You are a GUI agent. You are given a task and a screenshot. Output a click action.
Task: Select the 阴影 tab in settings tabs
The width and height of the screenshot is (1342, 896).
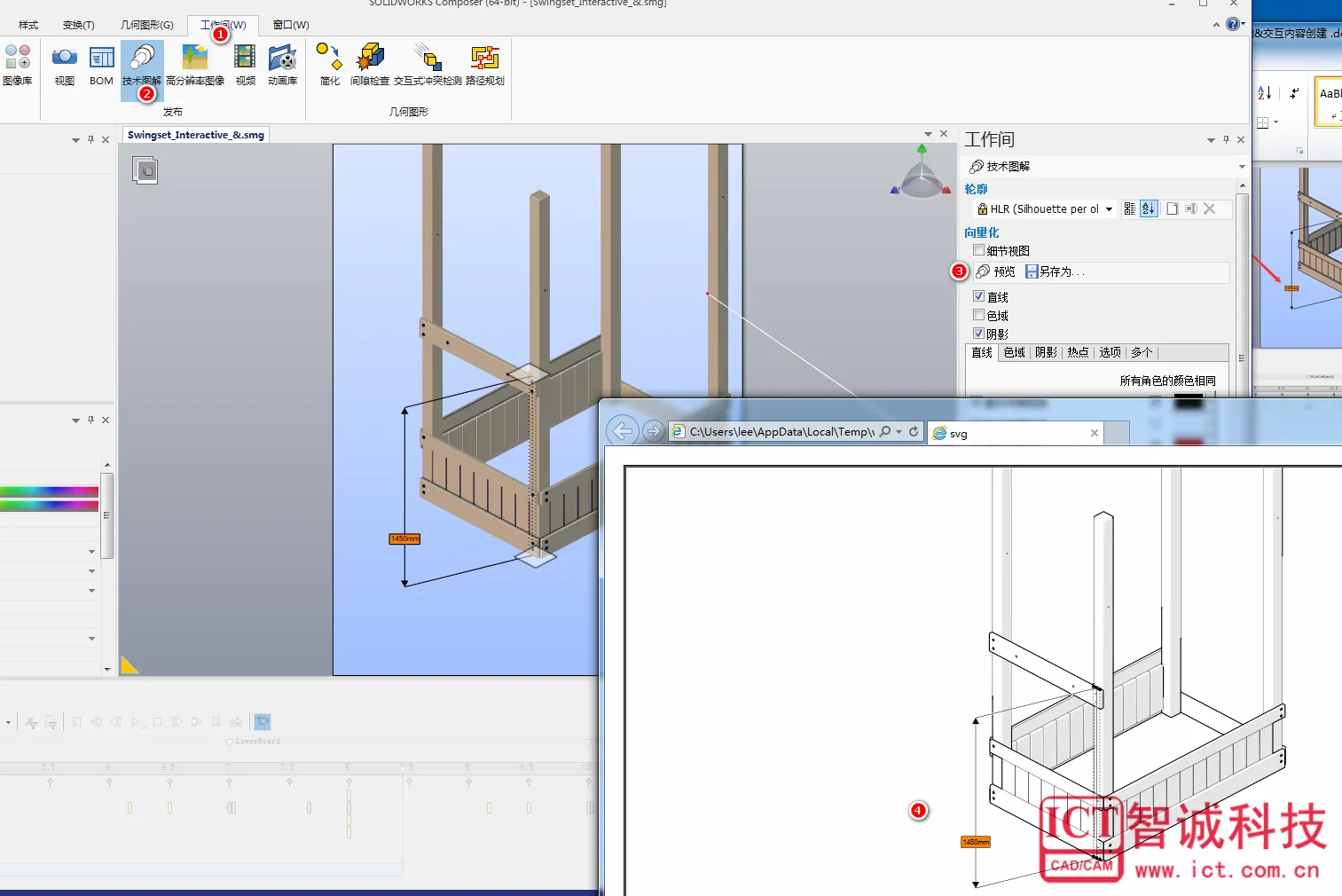[x=1046, y=352]
